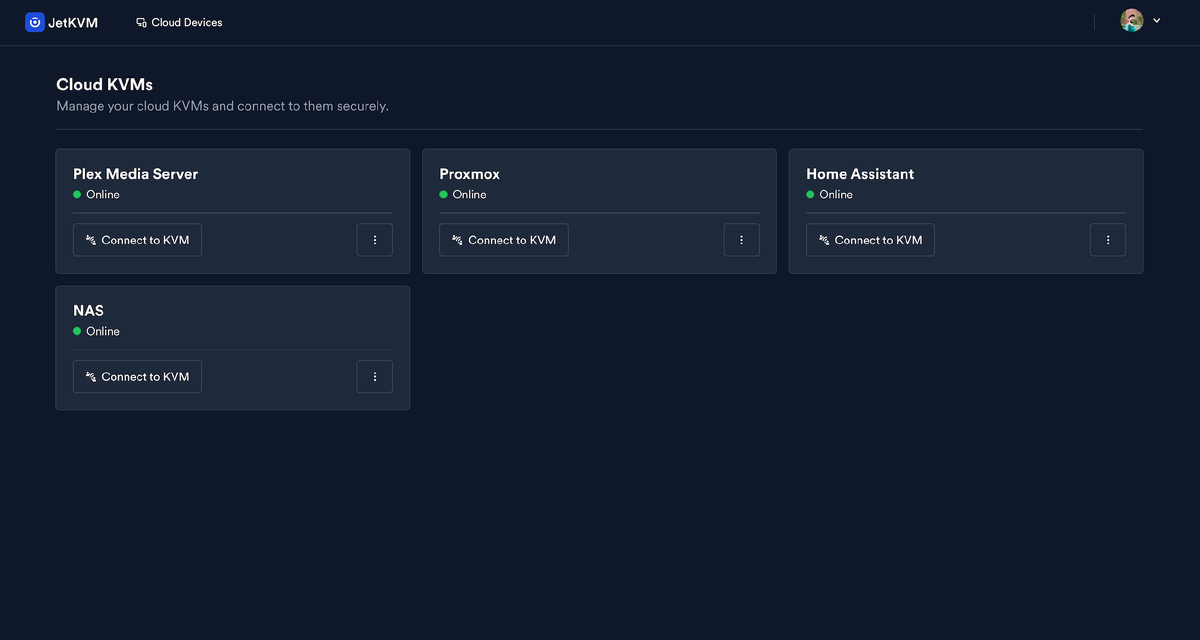This screenshot has height=640, width=1200.
Task: Click the connect plug icon on Proxmox card
Action: pos(455,240)
